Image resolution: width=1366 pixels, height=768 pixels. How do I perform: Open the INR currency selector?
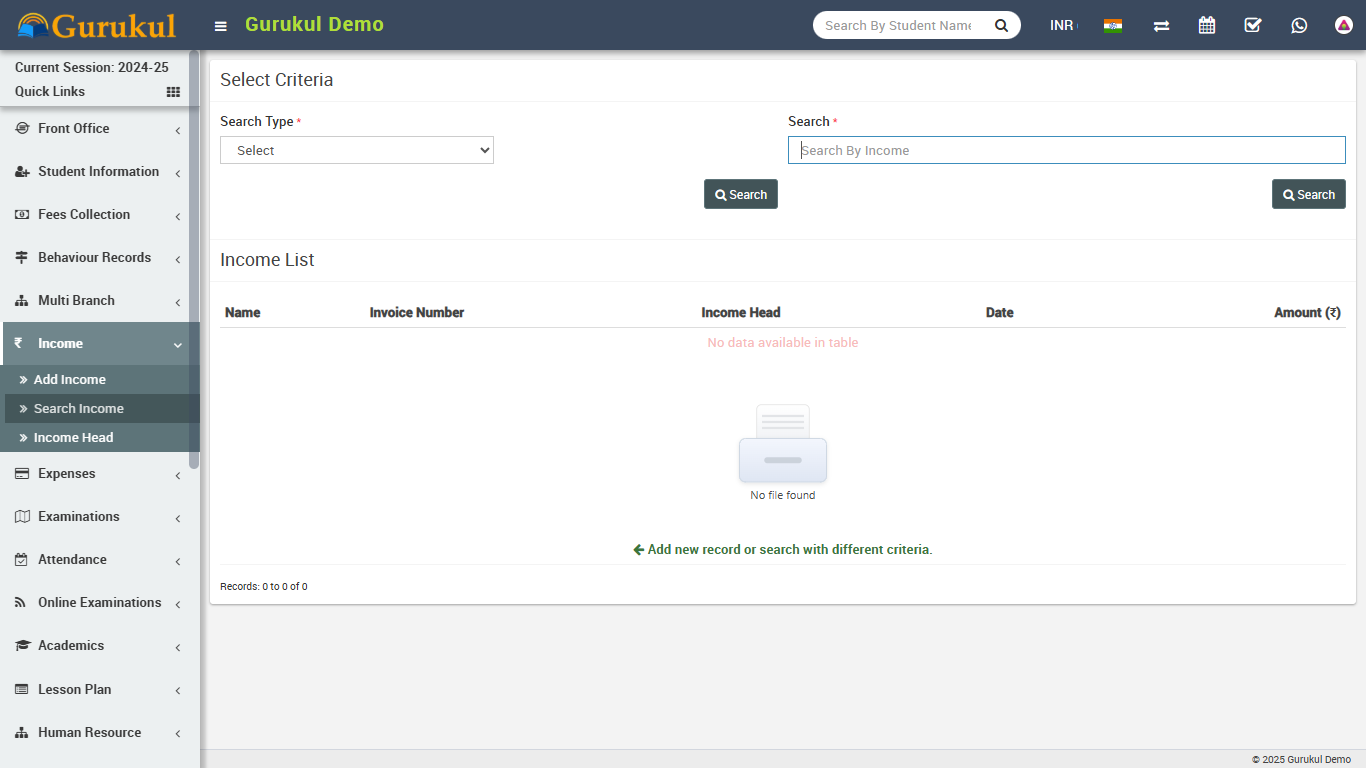click(1063, 25)
